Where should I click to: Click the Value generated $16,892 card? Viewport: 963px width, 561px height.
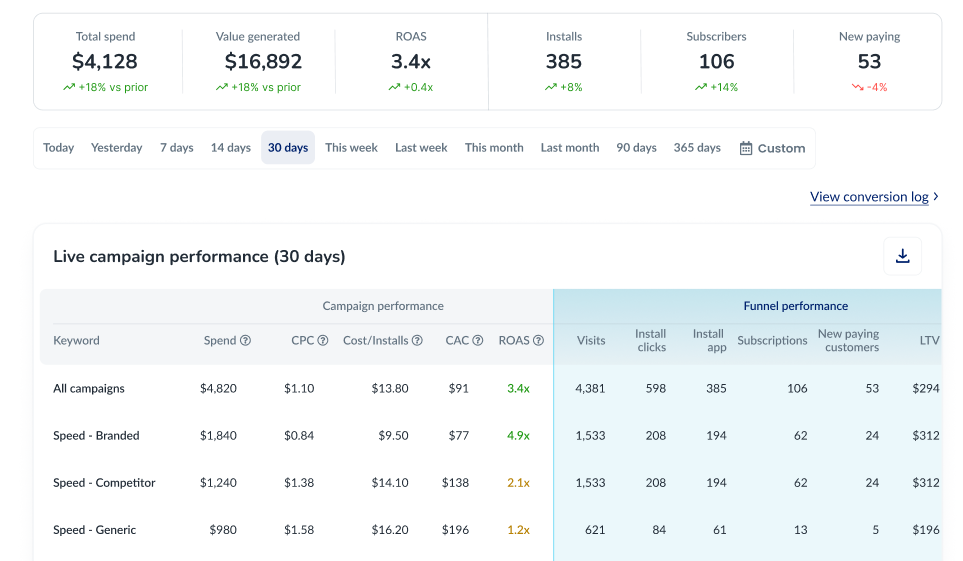tap(258, 61)
